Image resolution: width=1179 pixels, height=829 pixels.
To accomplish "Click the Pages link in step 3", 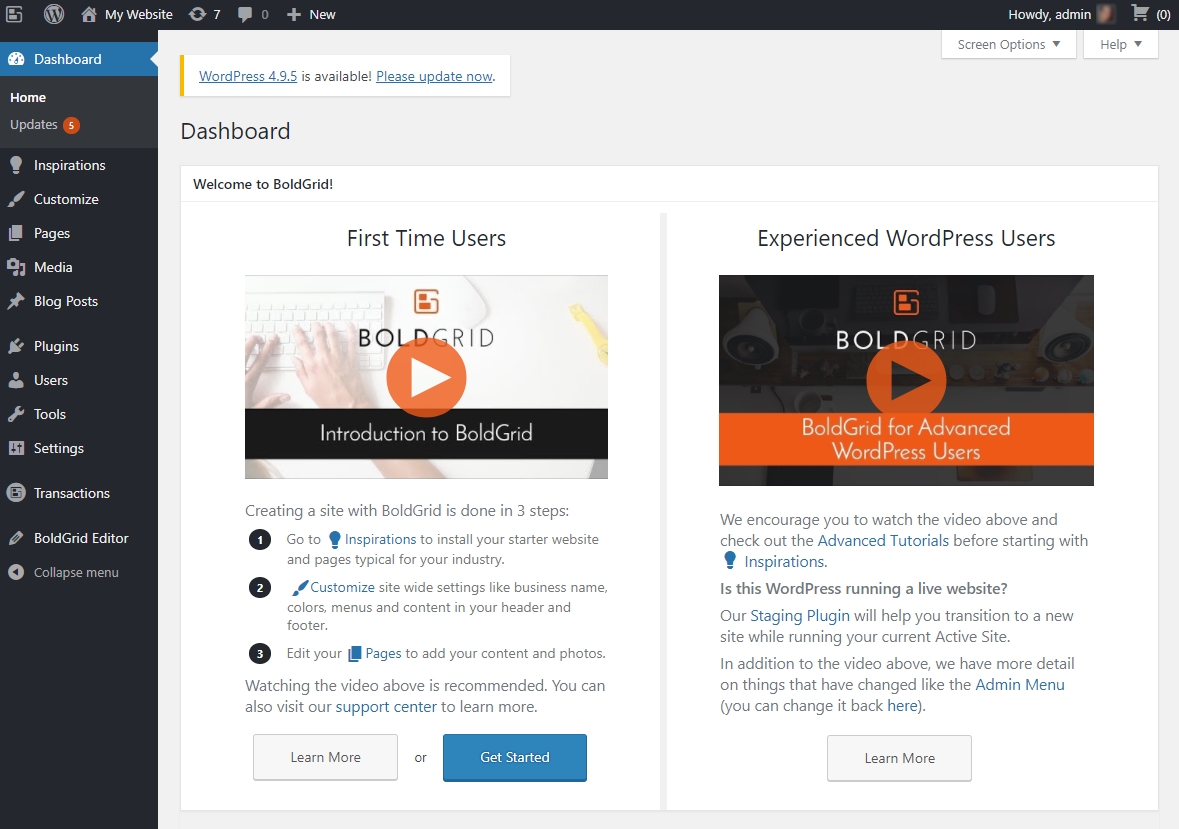I will (x=383, y=654).
